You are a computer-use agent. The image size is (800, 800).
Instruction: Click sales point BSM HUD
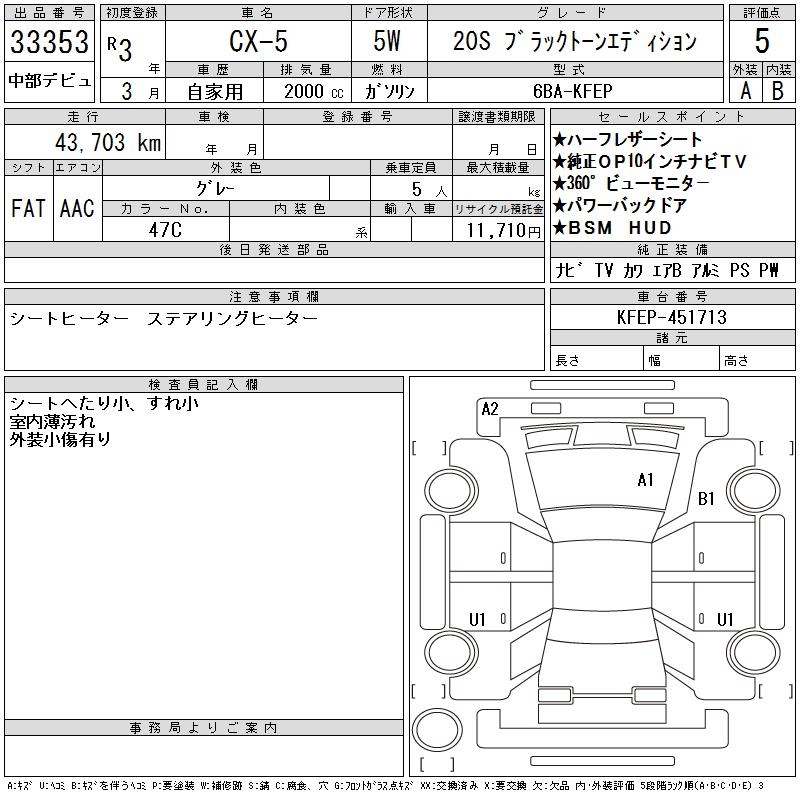point(612,227)
